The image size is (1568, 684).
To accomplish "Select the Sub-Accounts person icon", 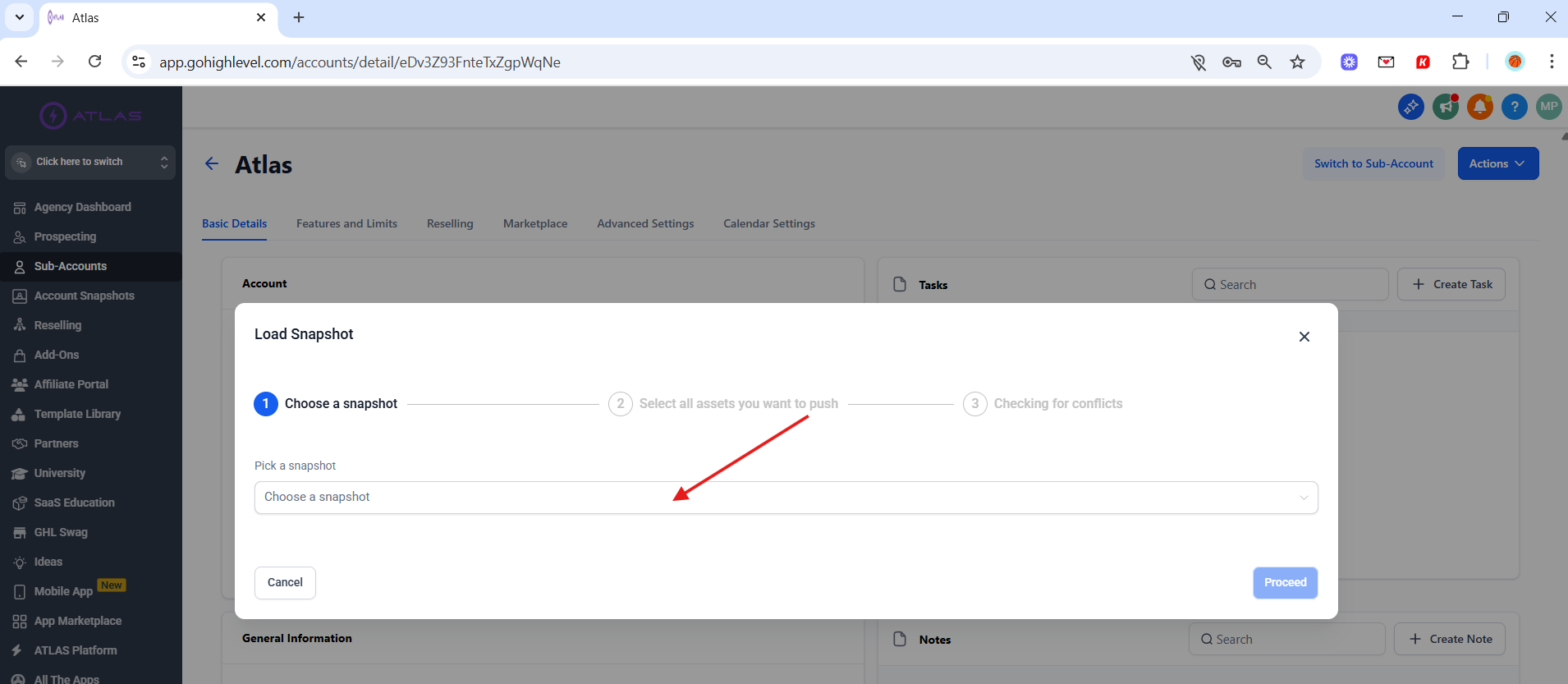I will click(x=20, y=267).
